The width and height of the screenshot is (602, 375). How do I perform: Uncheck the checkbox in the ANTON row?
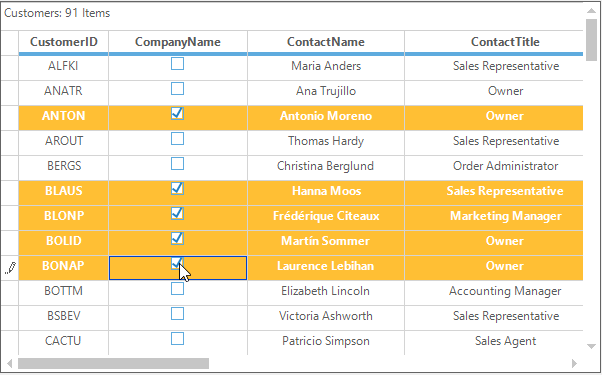tap(177, 114)
